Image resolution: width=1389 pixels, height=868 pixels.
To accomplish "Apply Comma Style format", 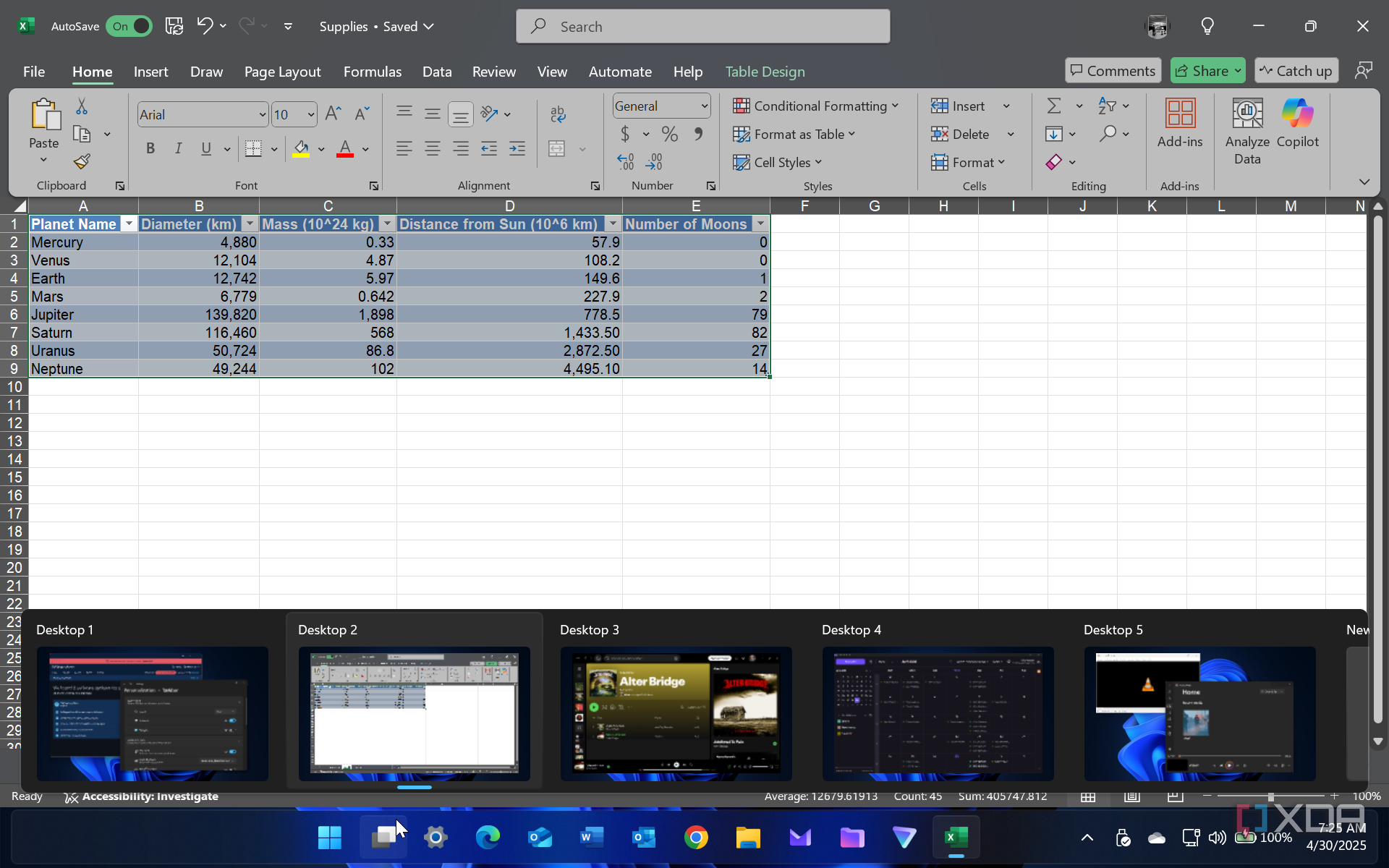I will coord(698,135).
